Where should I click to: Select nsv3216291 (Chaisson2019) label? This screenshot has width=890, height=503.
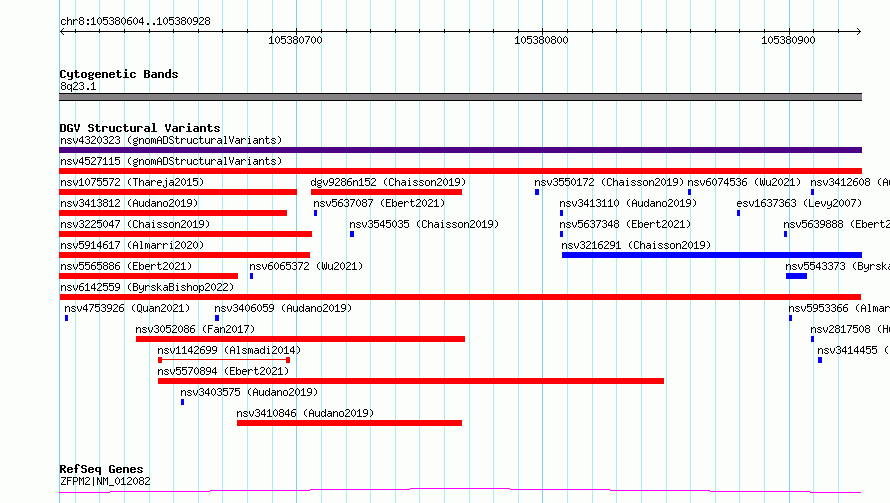pos(636,245)
